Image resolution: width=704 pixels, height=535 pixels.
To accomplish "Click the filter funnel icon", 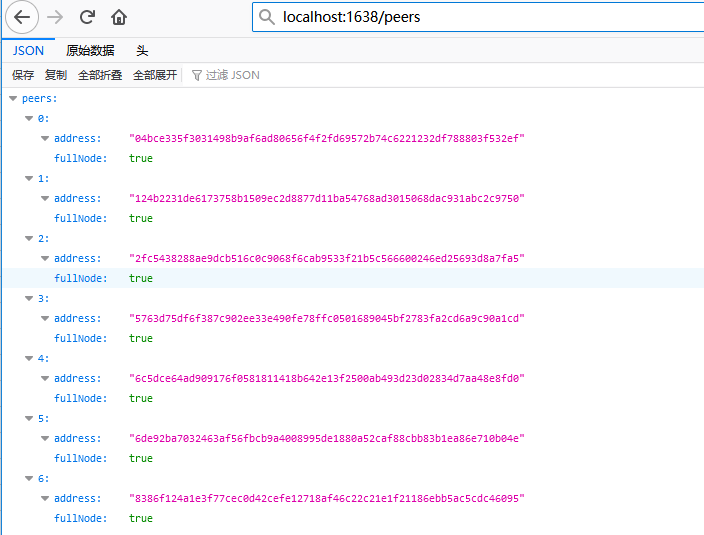I will coord(196,75).
